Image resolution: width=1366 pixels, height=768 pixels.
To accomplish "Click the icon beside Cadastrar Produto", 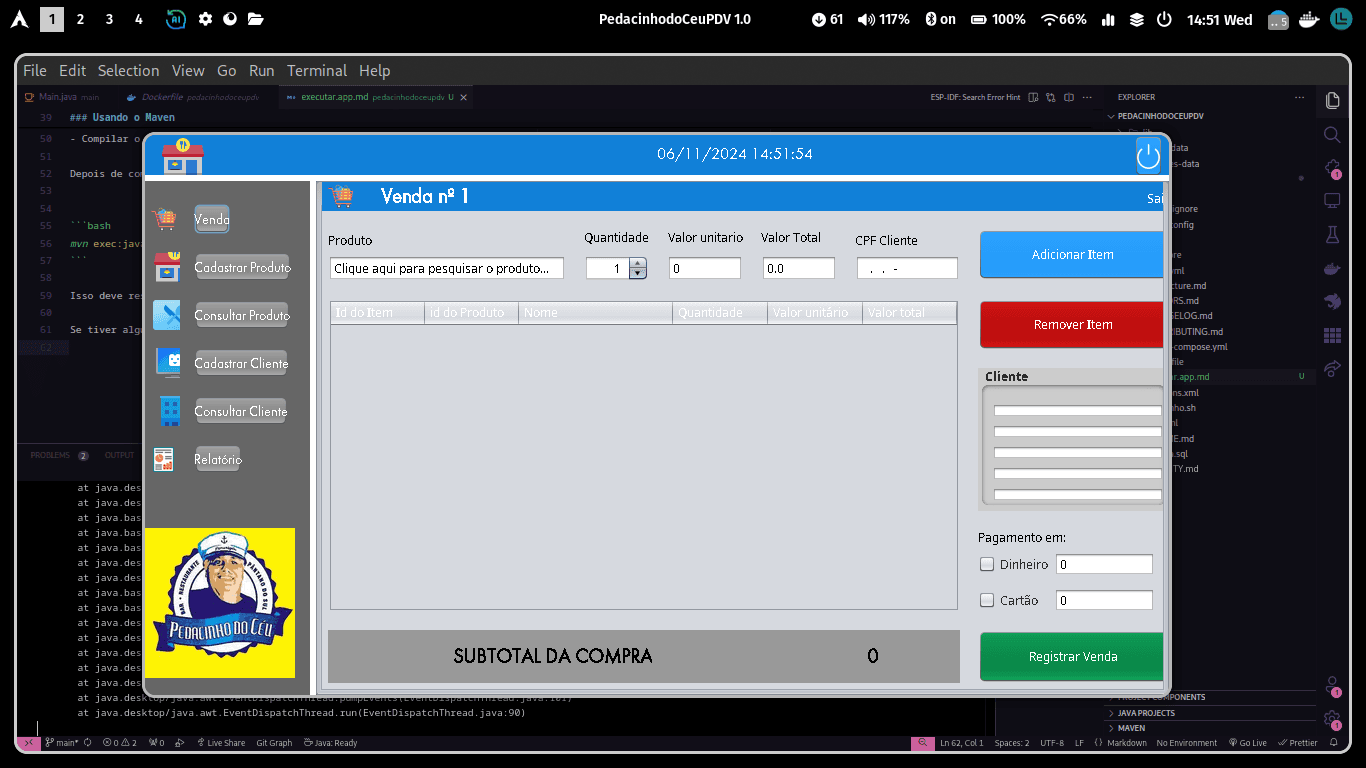I will pos(167,267).
